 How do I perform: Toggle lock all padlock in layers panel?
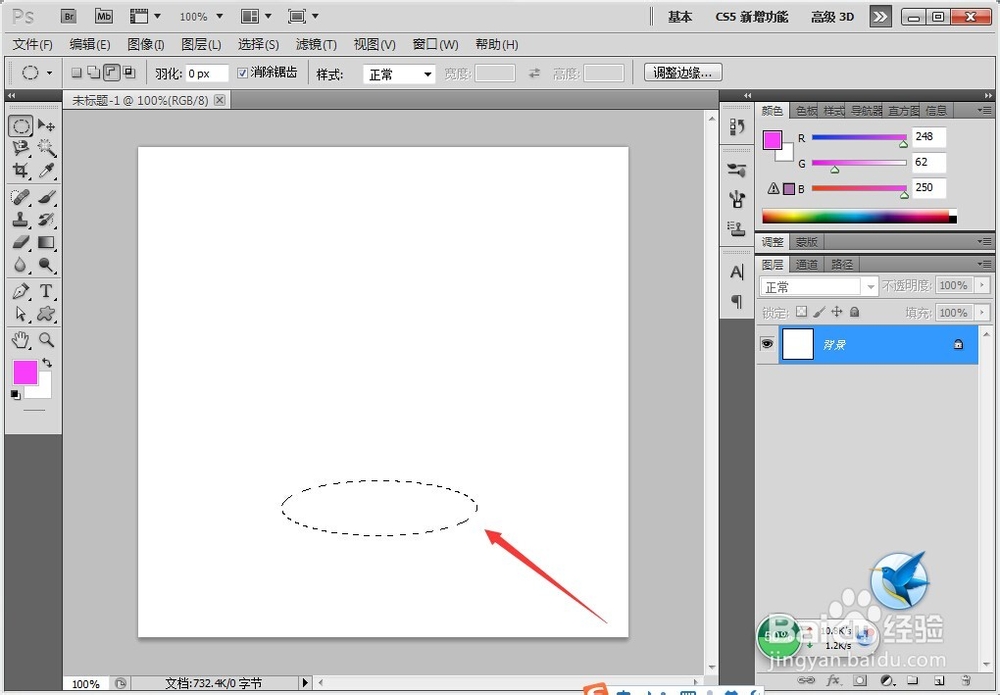coord(855,312)
